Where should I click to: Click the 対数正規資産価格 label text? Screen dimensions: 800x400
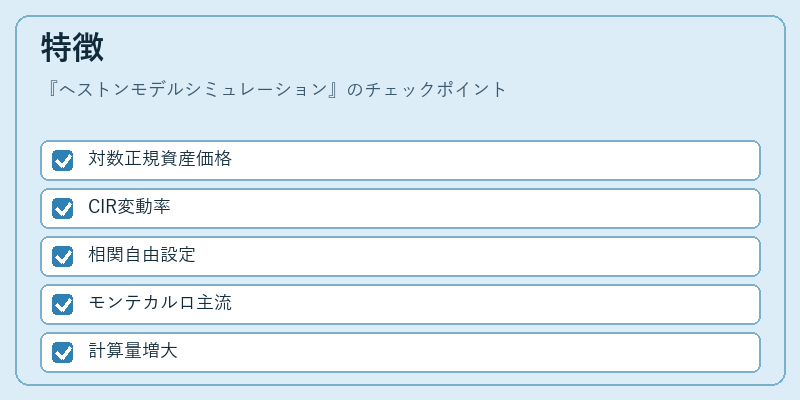click(x=160, y=159)
